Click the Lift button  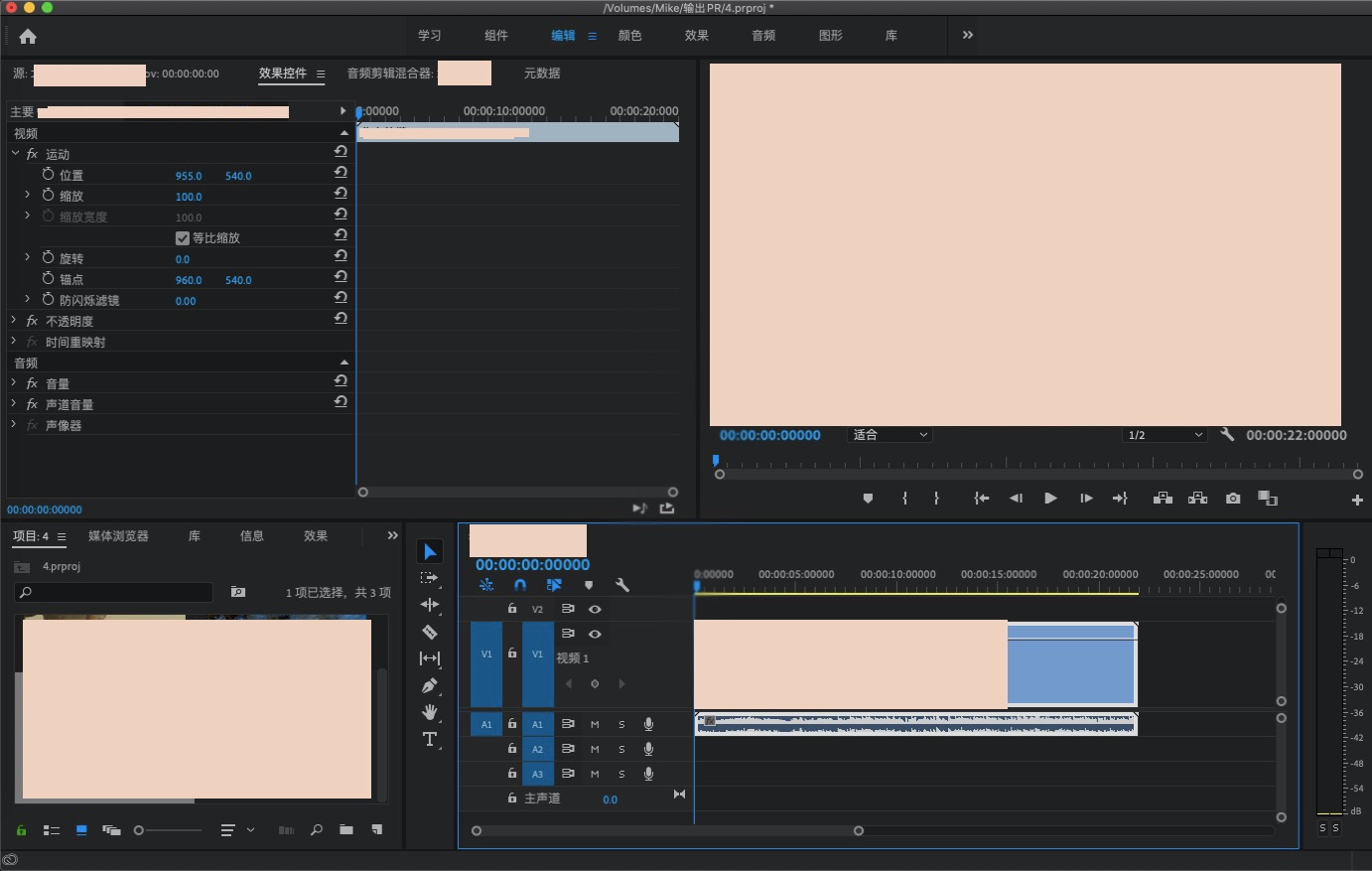(1163, 499)
